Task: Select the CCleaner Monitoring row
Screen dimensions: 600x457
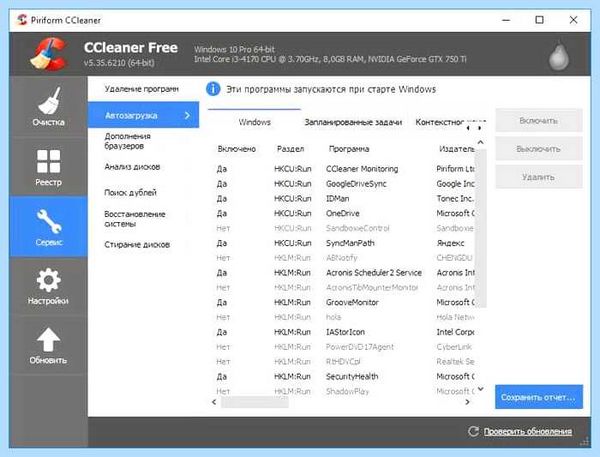Action: pos(344,169)
